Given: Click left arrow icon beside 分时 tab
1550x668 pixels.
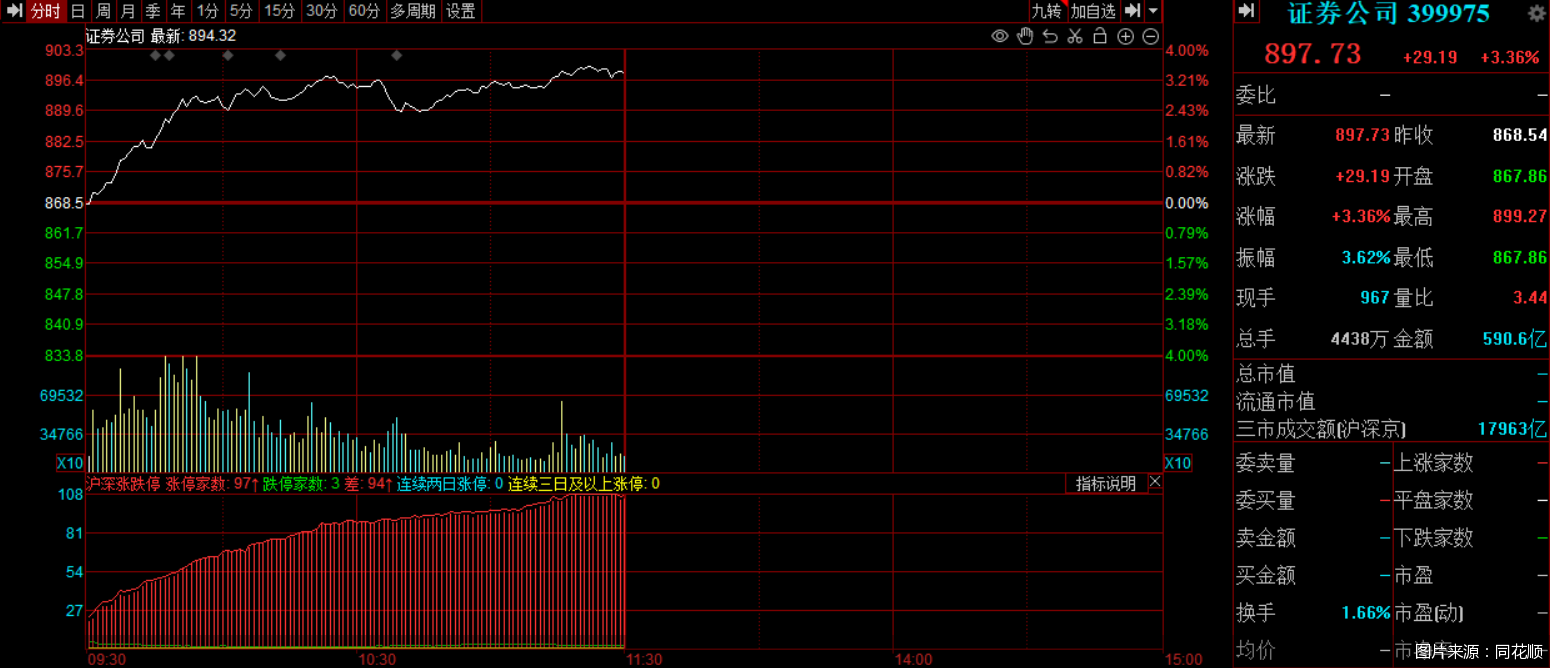Looking at the screenshot, I should [13, 11].
